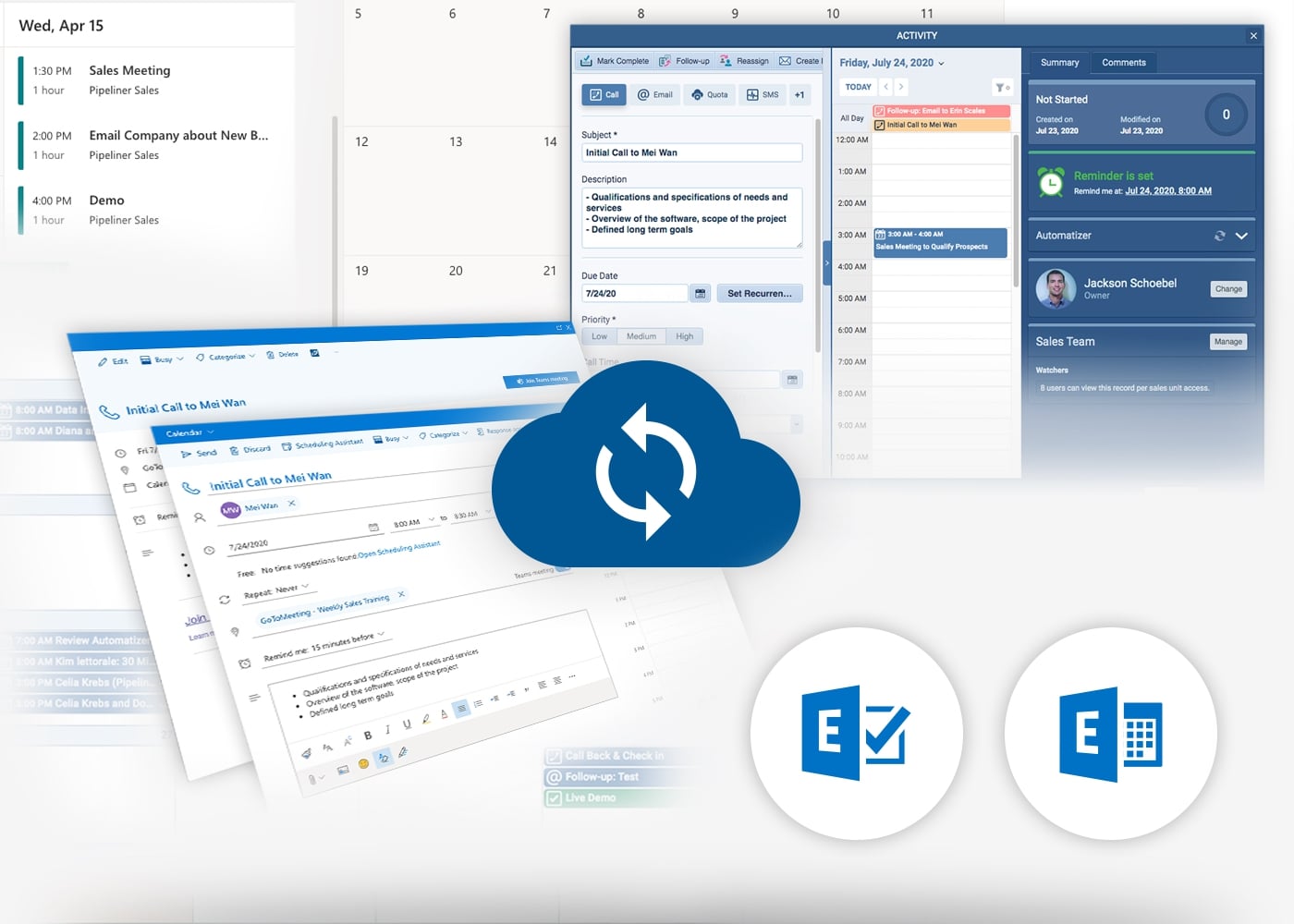Viewport: 1294px width, 924px height.
Task: Expand the +1 additional activity types
Action: (x=800, y=94)
